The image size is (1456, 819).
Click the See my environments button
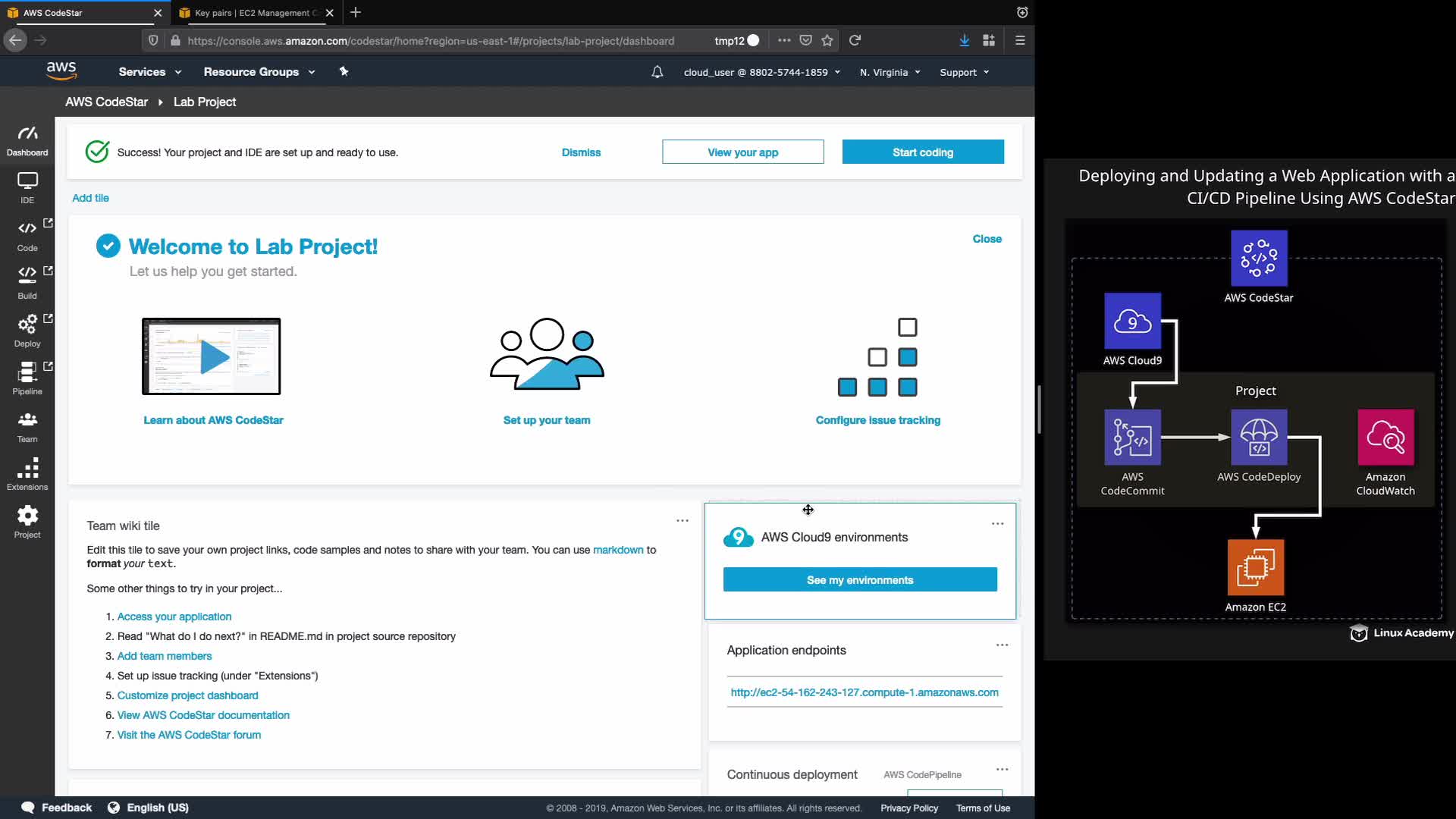click(860, 580)
